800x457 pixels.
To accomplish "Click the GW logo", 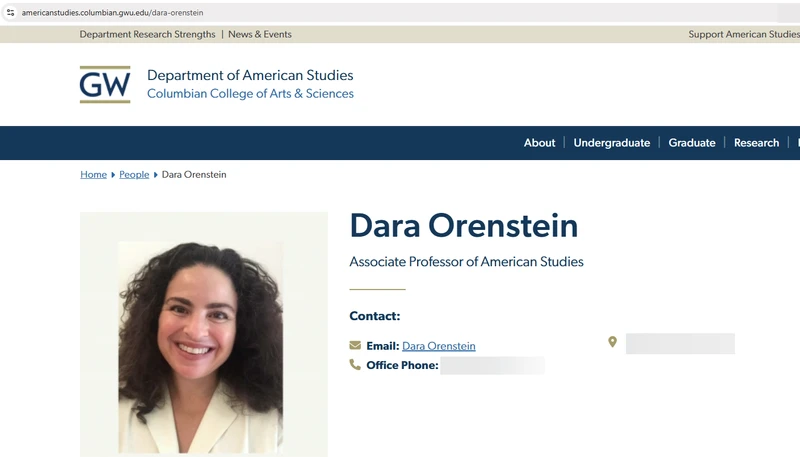I will click(105, 84).
